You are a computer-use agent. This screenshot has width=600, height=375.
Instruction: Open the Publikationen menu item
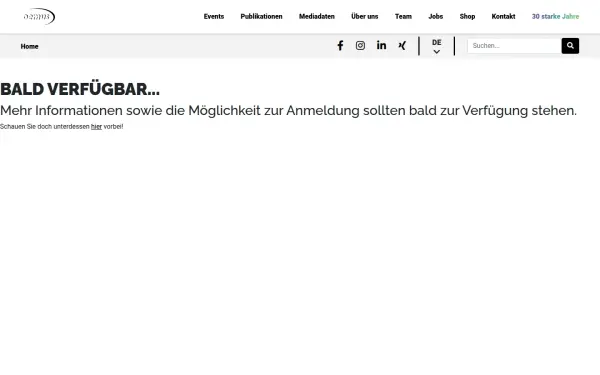coord(261,16)
